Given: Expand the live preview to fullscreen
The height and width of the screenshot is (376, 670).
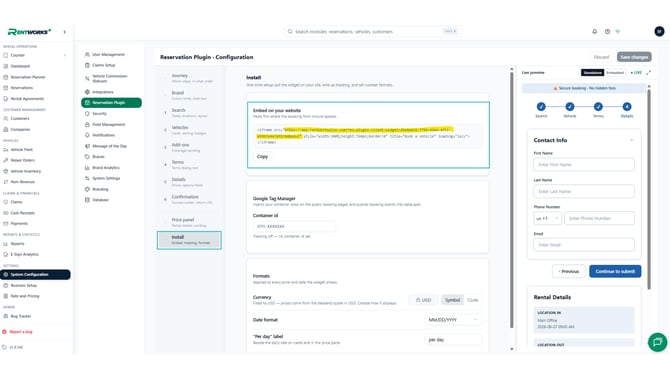Looking at the screenshot, I should coord(649,73).
